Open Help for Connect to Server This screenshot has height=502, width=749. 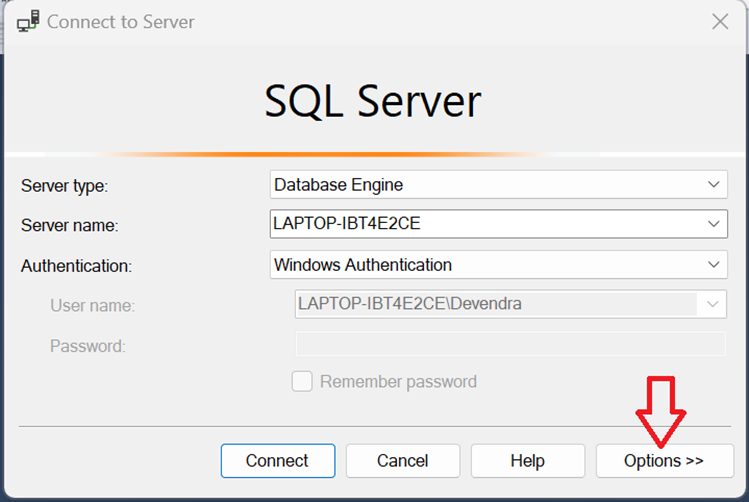tap(528, 460)
